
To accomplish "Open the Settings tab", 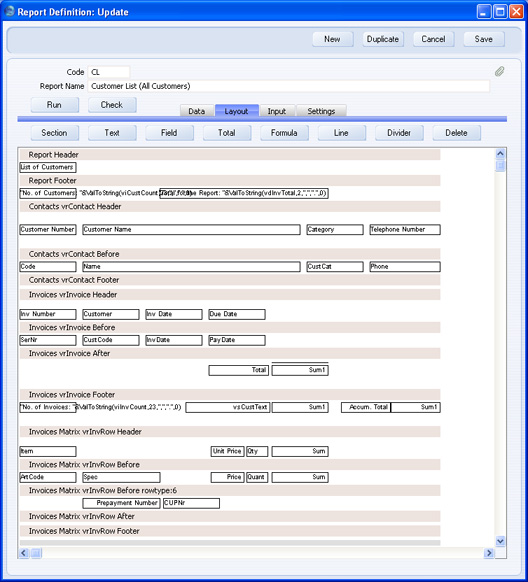I will click(x=321, y=111).
